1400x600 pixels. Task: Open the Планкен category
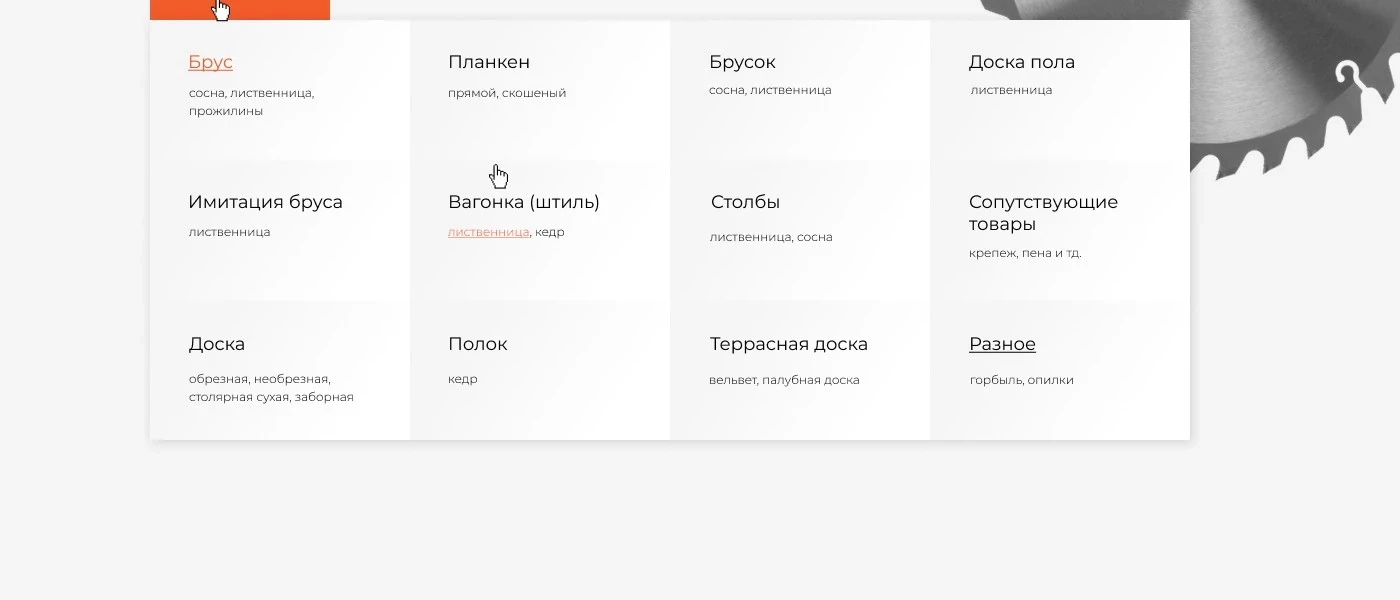point(489,62)
